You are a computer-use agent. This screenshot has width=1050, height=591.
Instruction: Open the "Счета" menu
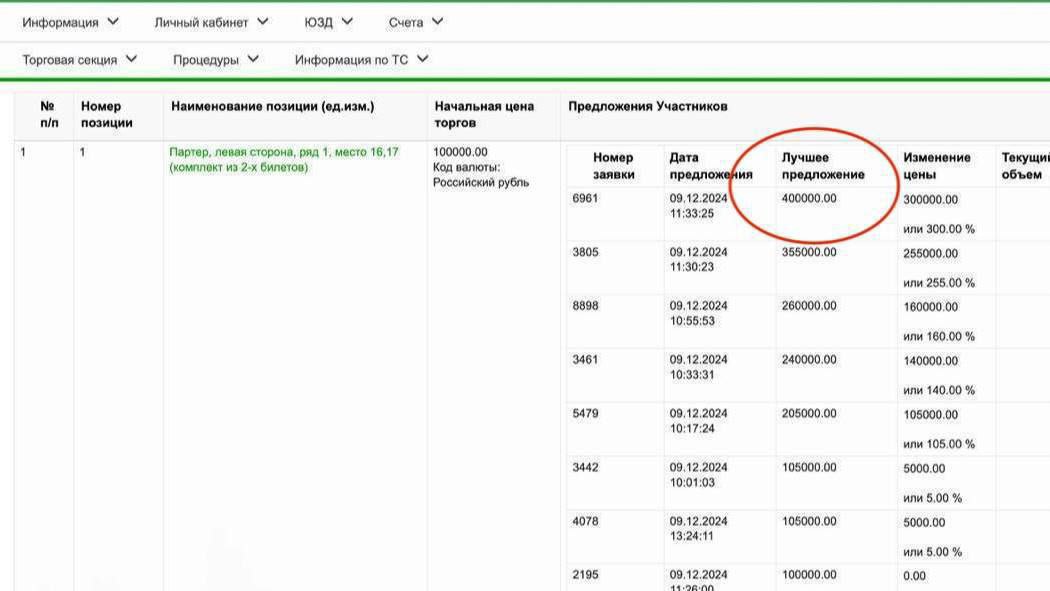click(406, 23)
